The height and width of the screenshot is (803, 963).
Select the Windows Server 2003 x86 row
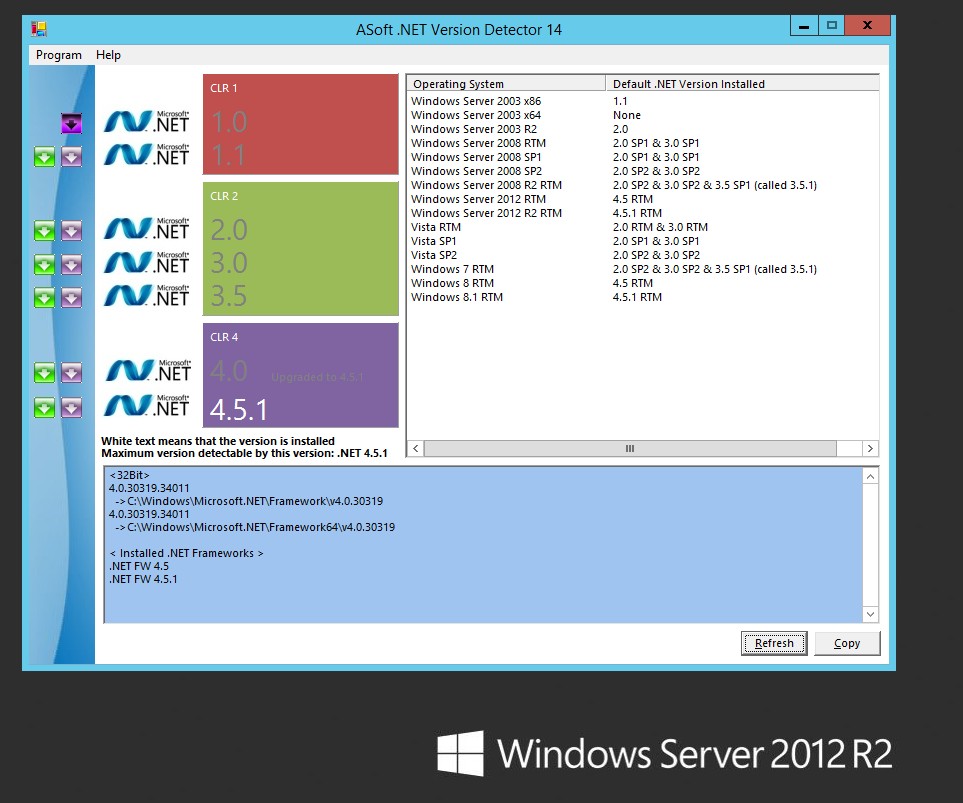coord(643,101)
